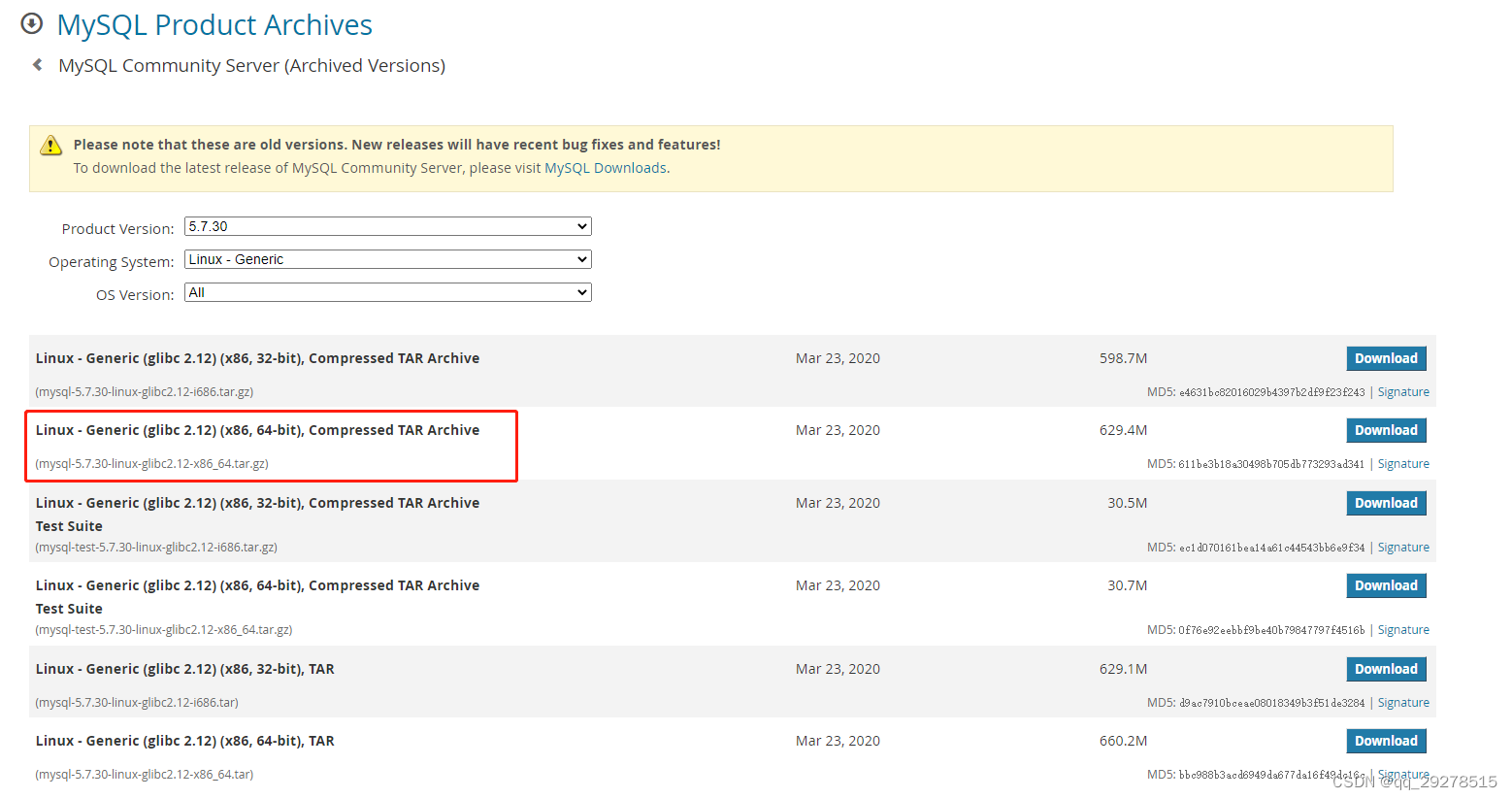Click the 629.1M file size value
This screenshot has width=1512, height=799.
point(1123,669)
